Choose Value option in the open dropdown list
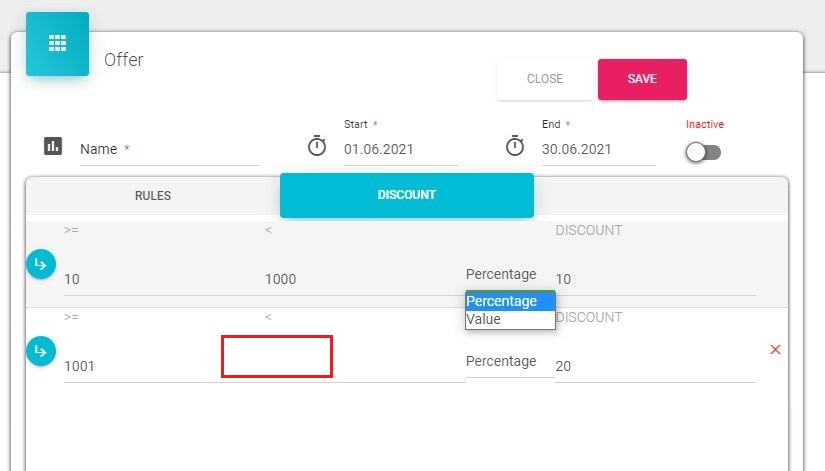Screen dimensions: 825x471 510,320
